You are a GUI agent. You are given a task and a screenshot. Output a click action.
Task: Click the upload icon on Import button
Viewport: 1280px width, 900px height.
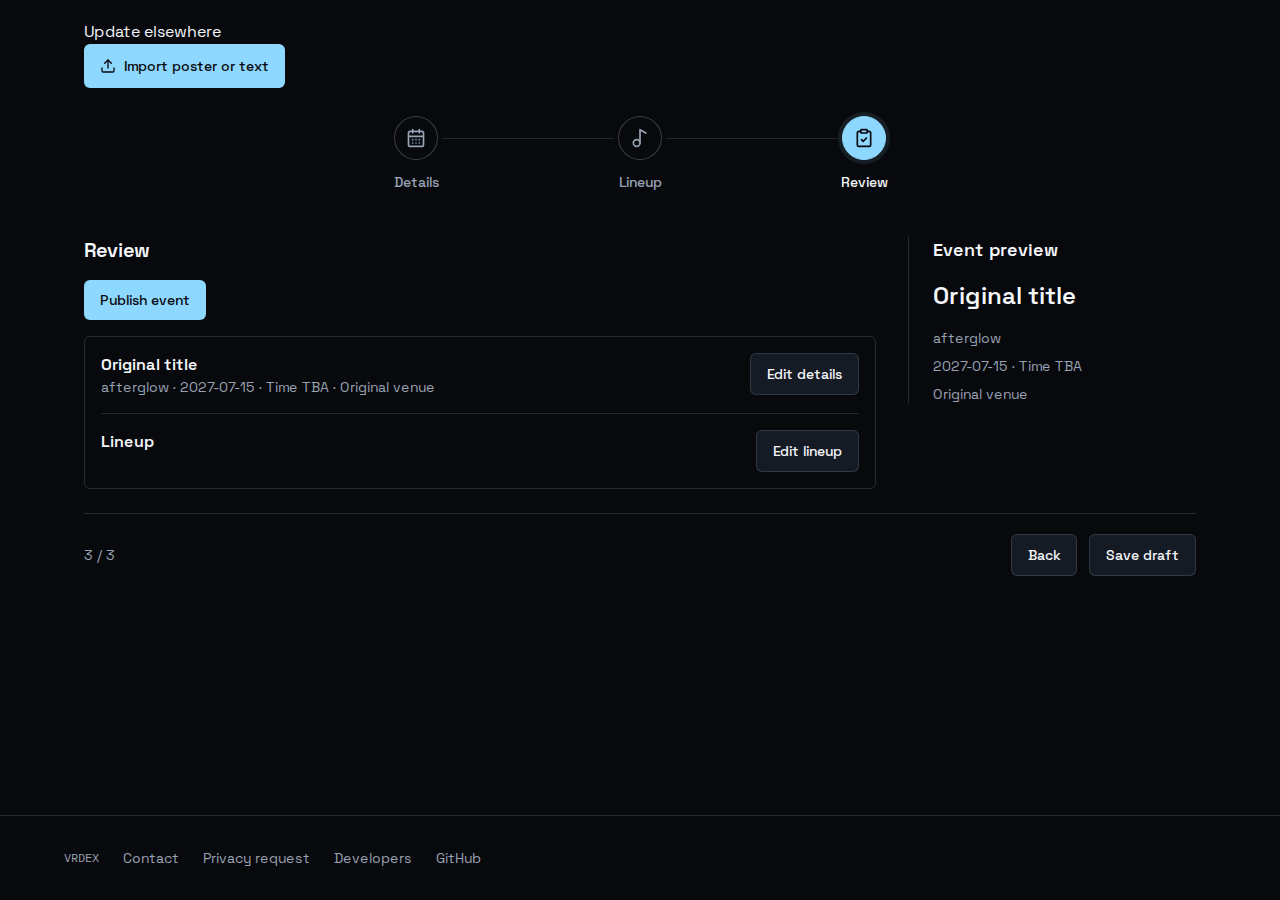click(108, 66)
